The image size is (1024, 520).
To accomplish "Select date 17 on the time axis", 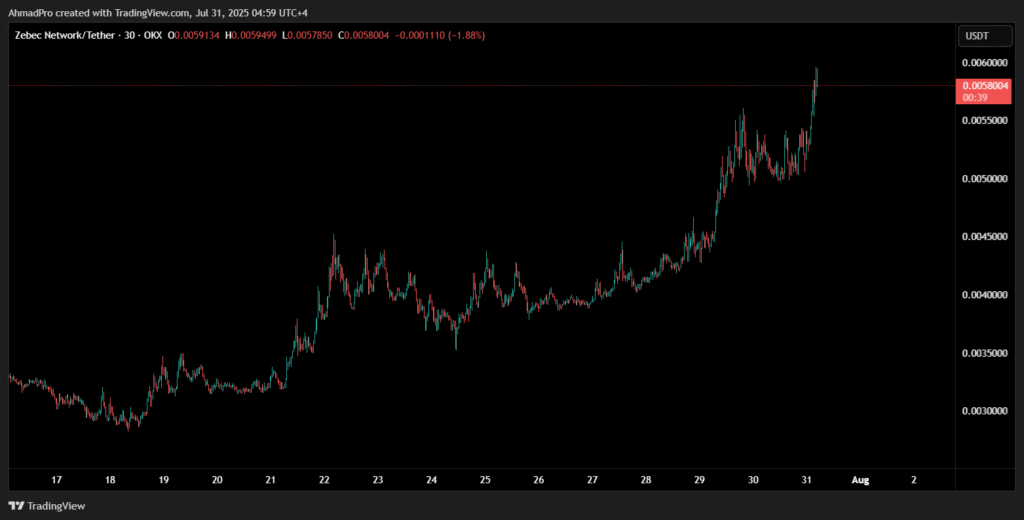I will coord(56,480).
